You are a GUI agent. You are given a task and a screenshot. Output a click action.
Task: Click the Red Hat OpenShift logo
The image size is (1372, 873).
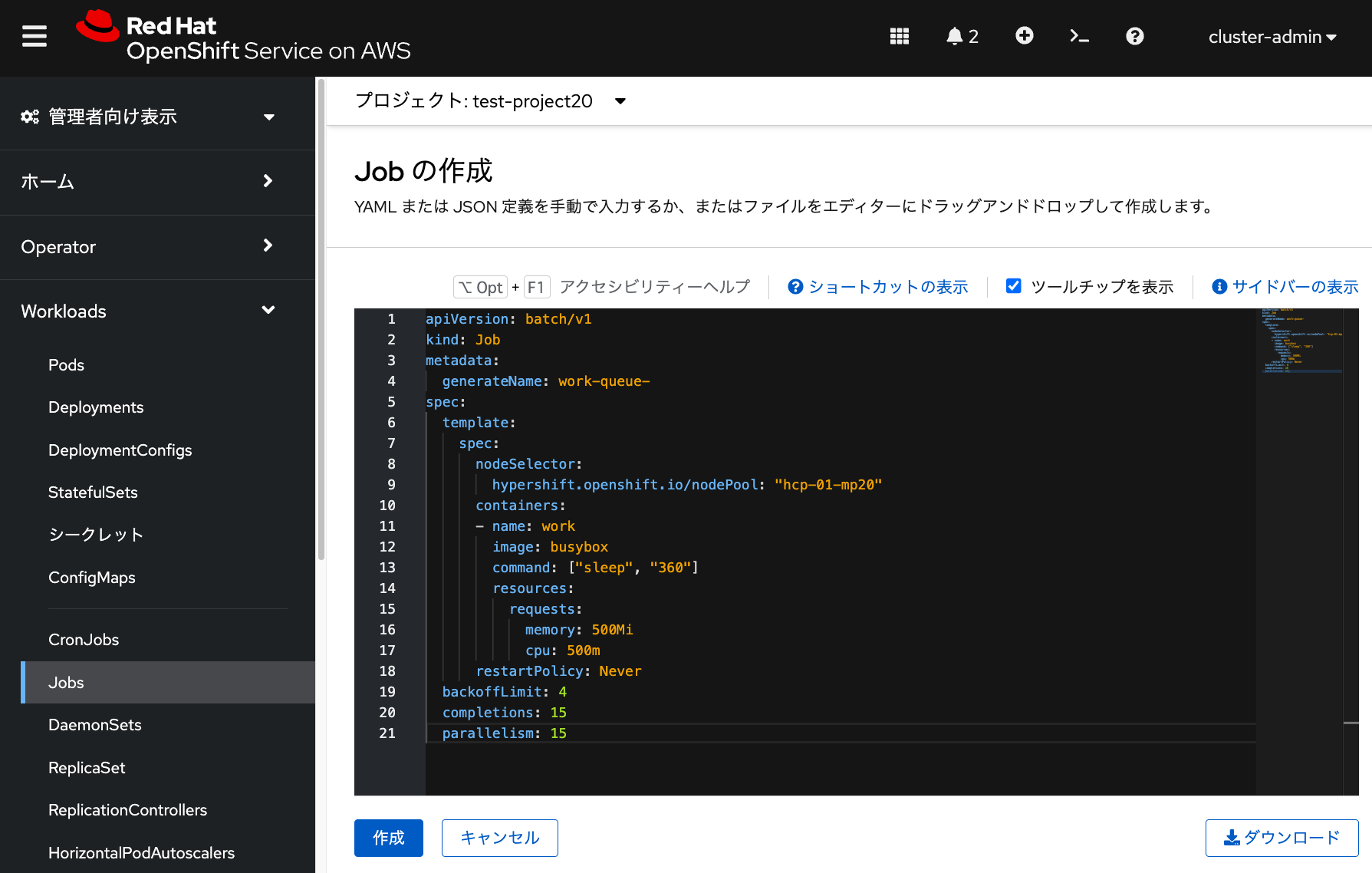coord(243,37)
